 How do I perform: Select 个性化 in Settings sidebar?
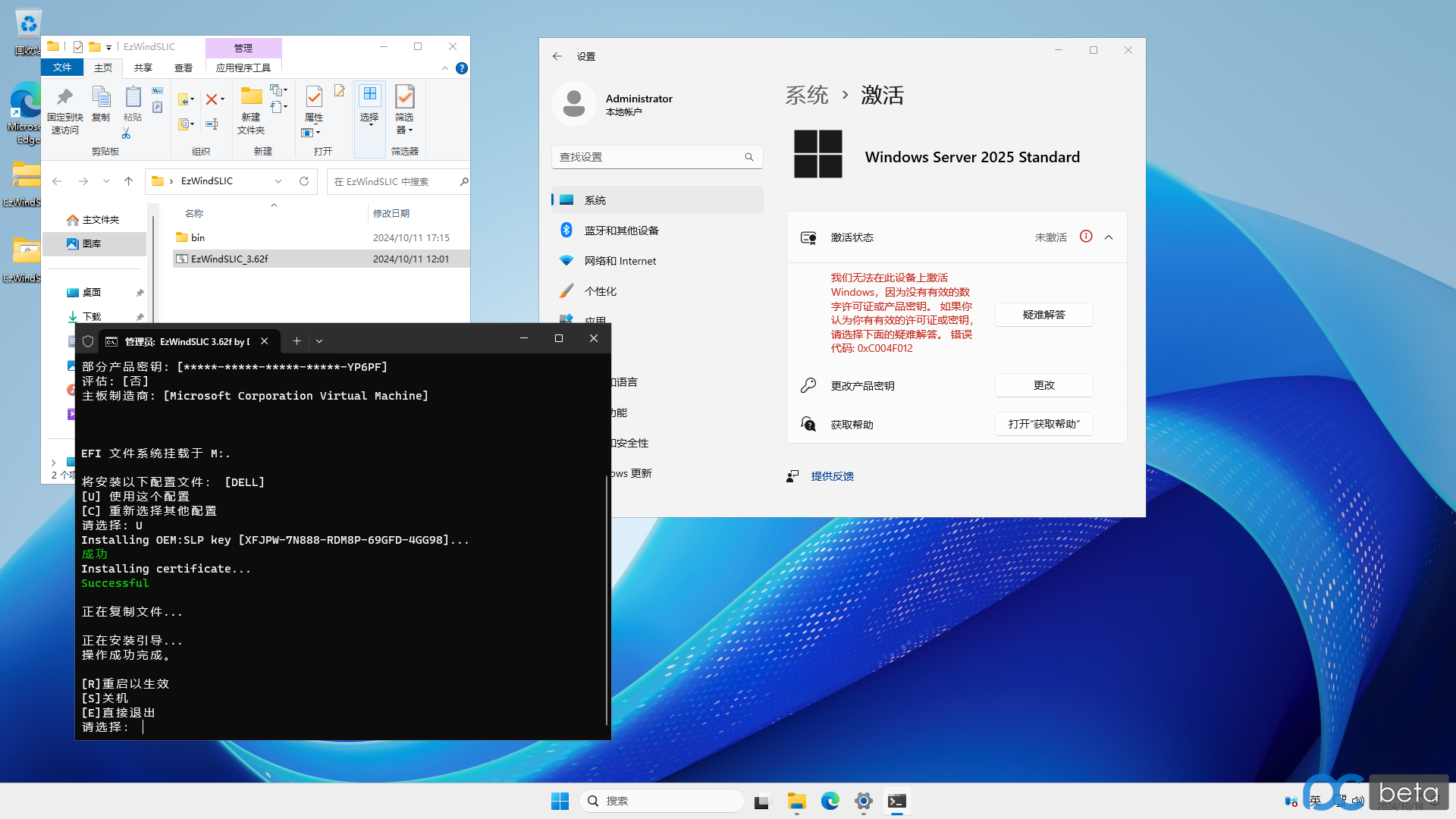(657, 291)
